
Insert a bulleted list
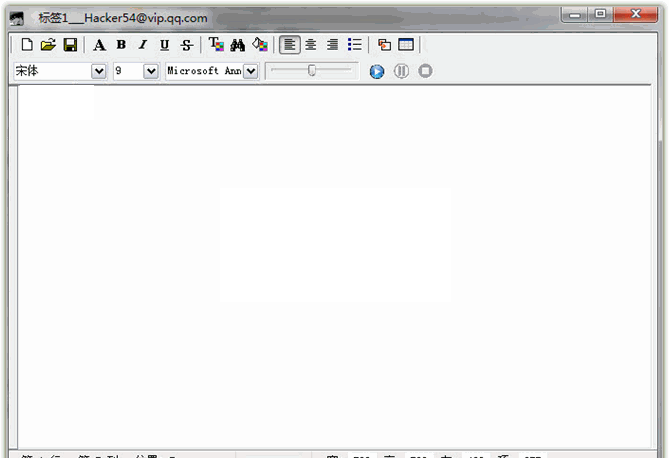[354, 45]
